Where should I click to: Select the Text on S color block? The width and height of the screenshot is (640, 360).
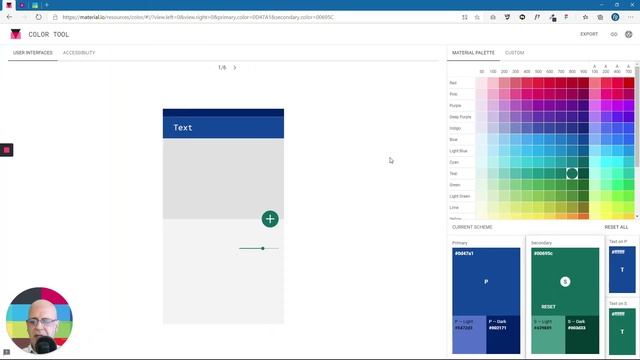pos(622,331)
